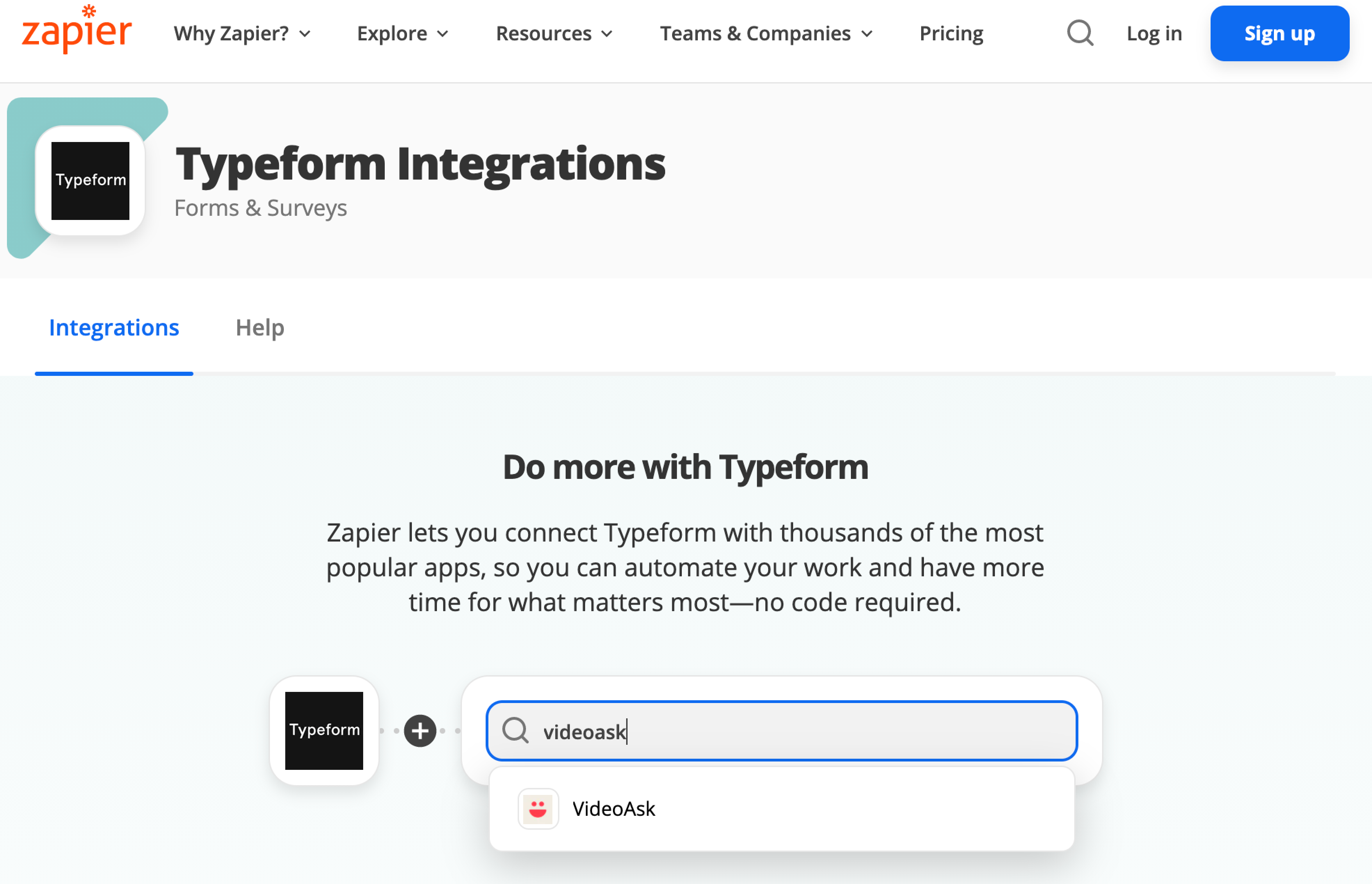
Task: Click the magnifier icon inside the app search field
Action: [x=515, y=731]
